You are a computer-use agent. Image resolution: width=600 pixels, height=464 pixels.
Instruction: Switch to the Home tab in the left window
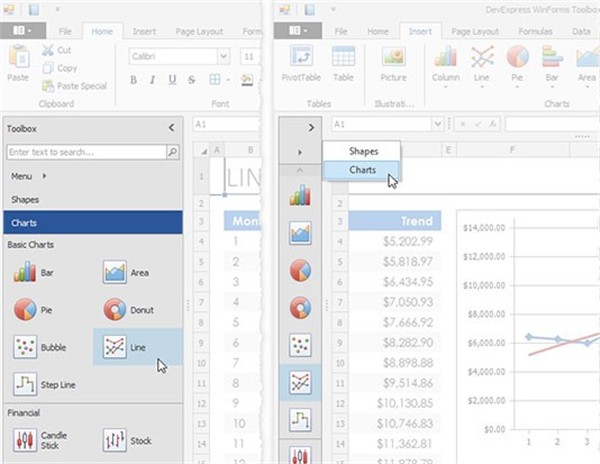[x=102, y=31]
